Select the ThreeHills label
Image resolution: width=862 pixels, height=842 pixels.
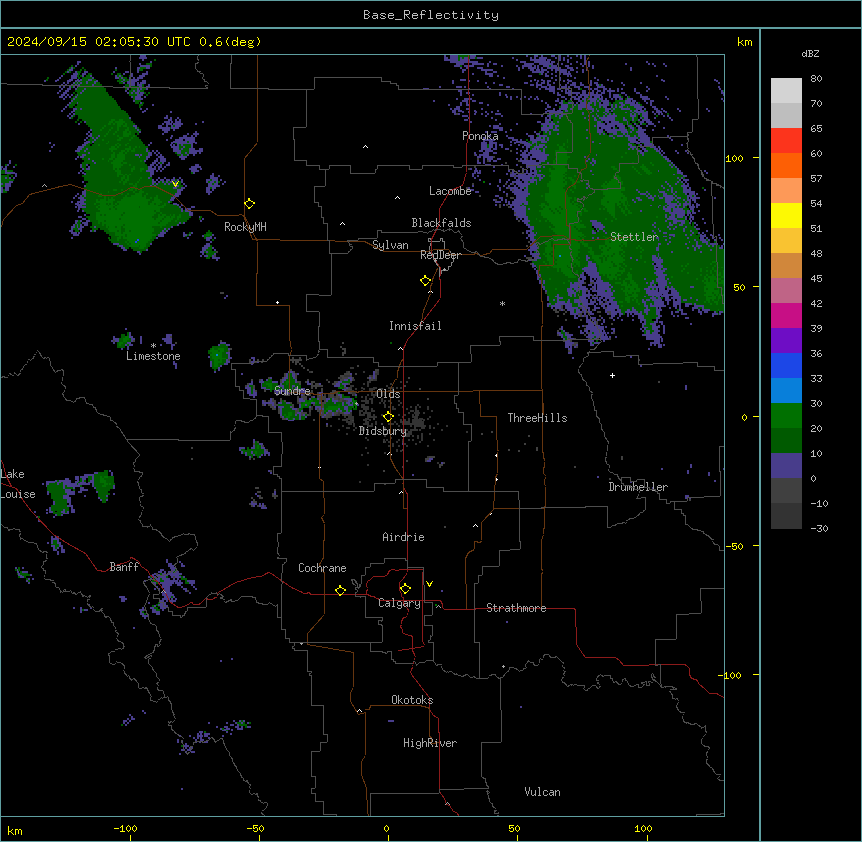[537, 418]
